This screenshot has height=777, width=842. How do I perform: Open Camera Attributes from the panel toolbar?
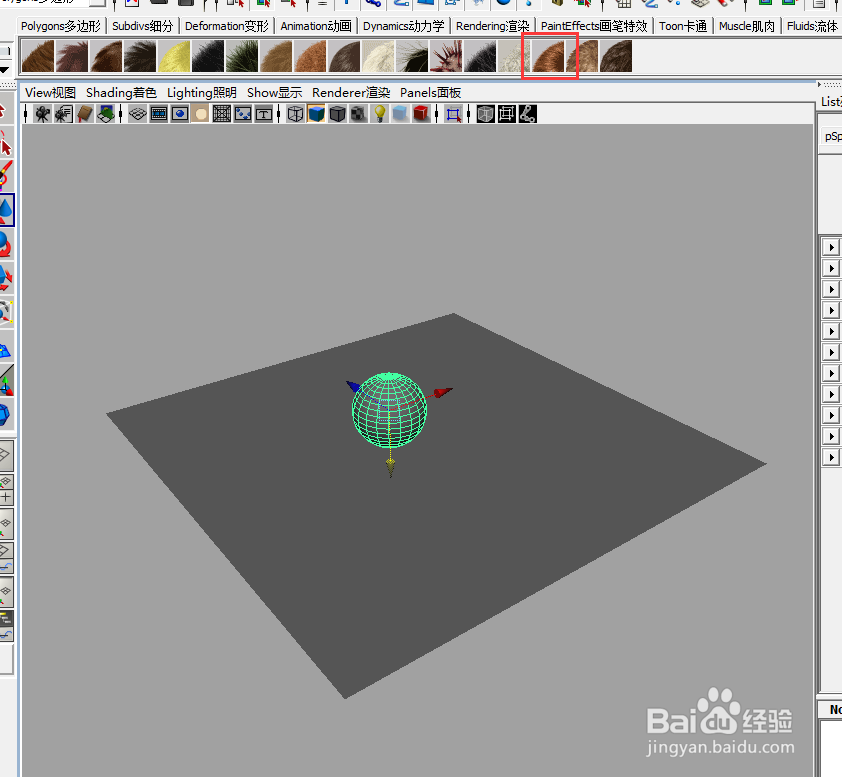pos(63,114)
